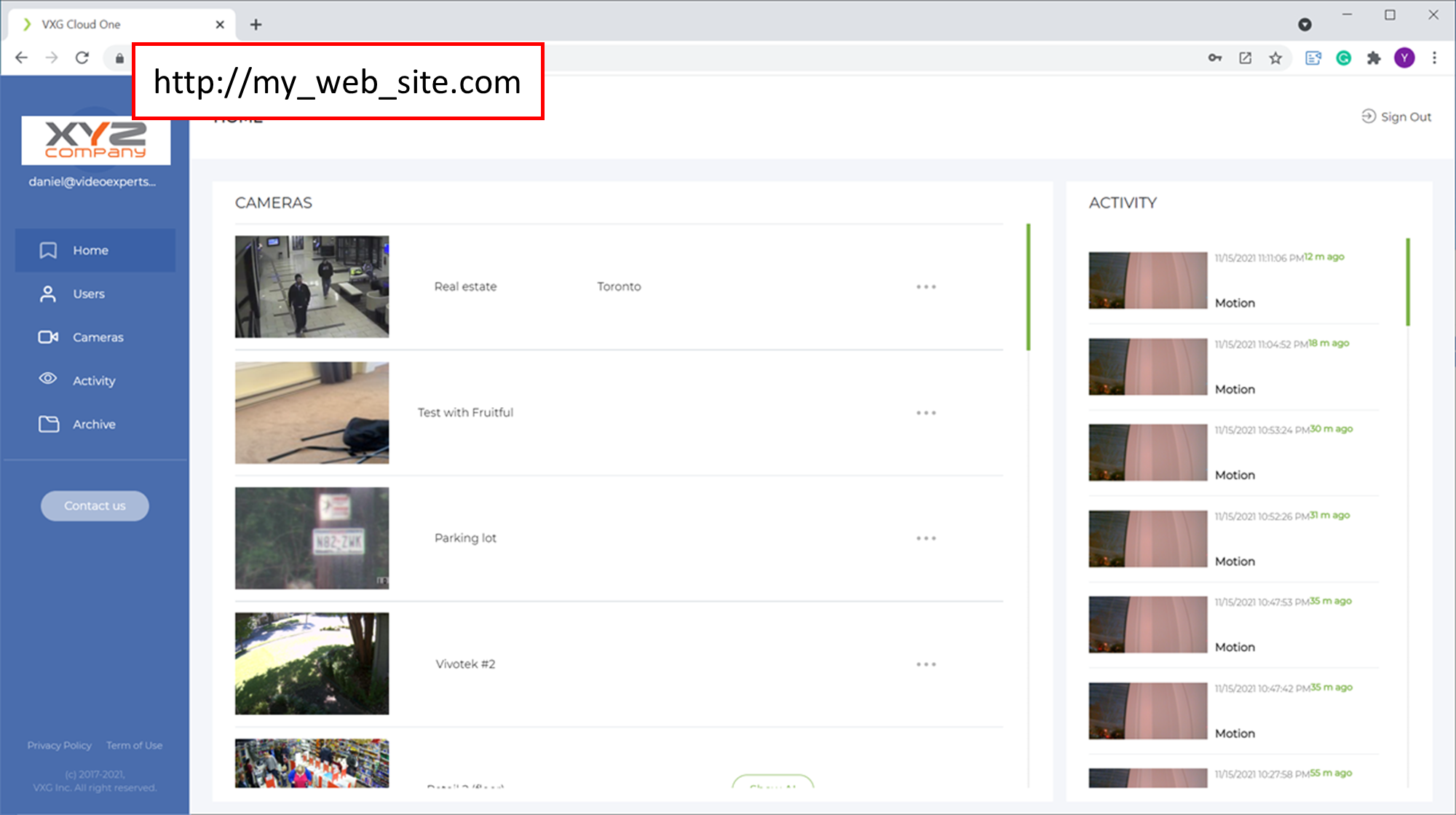This screenshot has height=815, width=1456.
Task: Bookmark page with the star icon
Action: [x=1275, y=58]
